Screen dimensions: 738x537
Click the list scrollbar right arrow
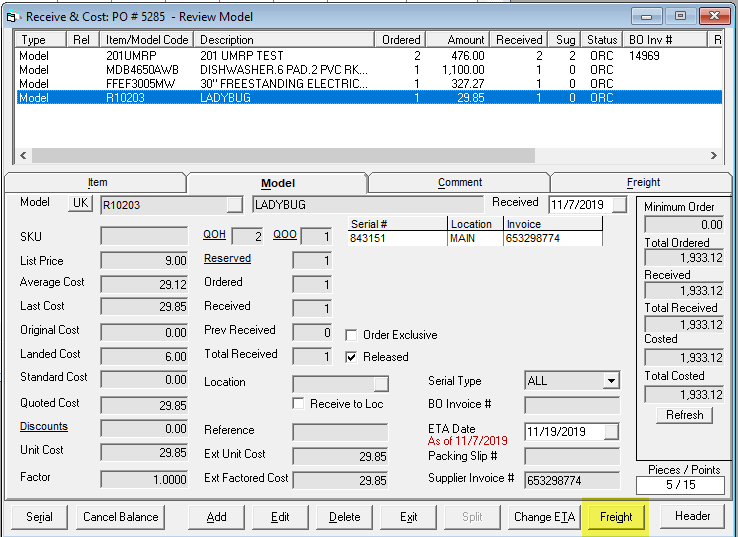click(714, 155)
